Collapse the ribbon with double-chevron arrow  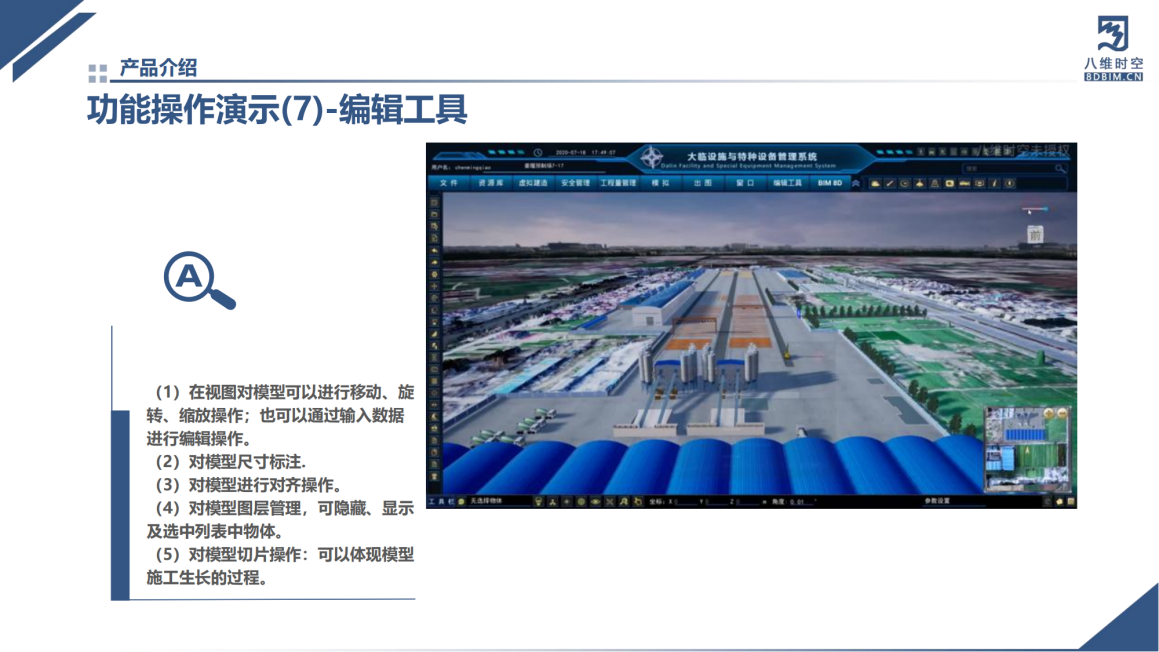tap(856, 184)
